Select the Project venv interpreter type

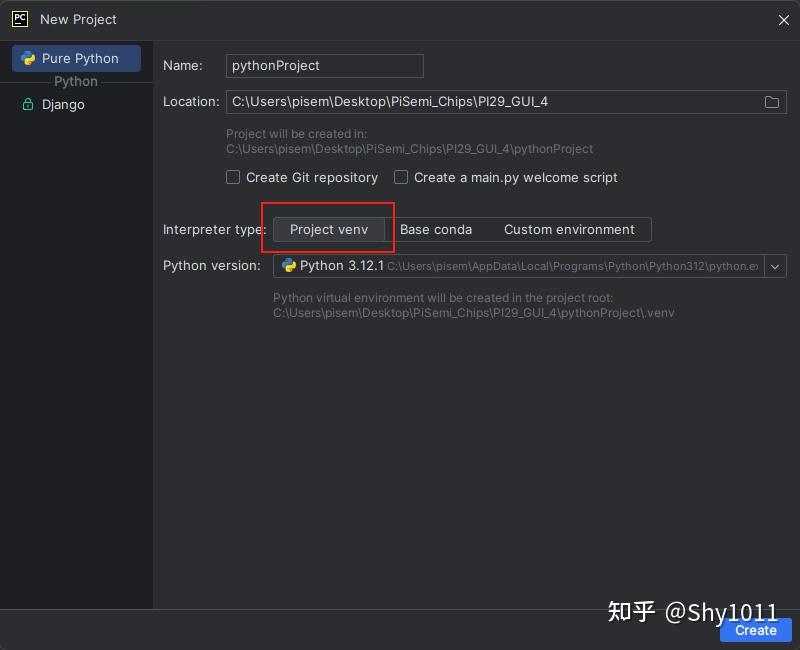[x=329, y=230]
